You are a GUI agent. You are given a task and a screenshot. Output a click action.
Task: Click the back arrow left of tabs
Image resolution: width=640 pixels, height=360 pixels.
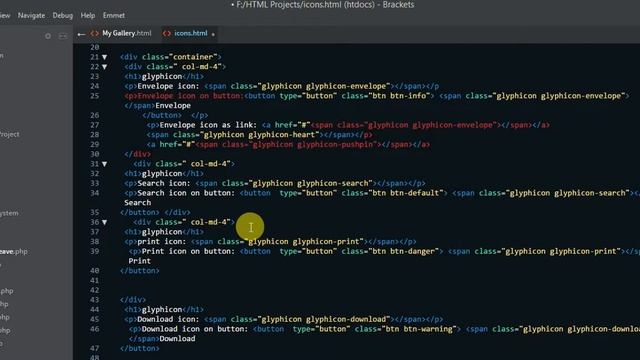pos(81,34)
